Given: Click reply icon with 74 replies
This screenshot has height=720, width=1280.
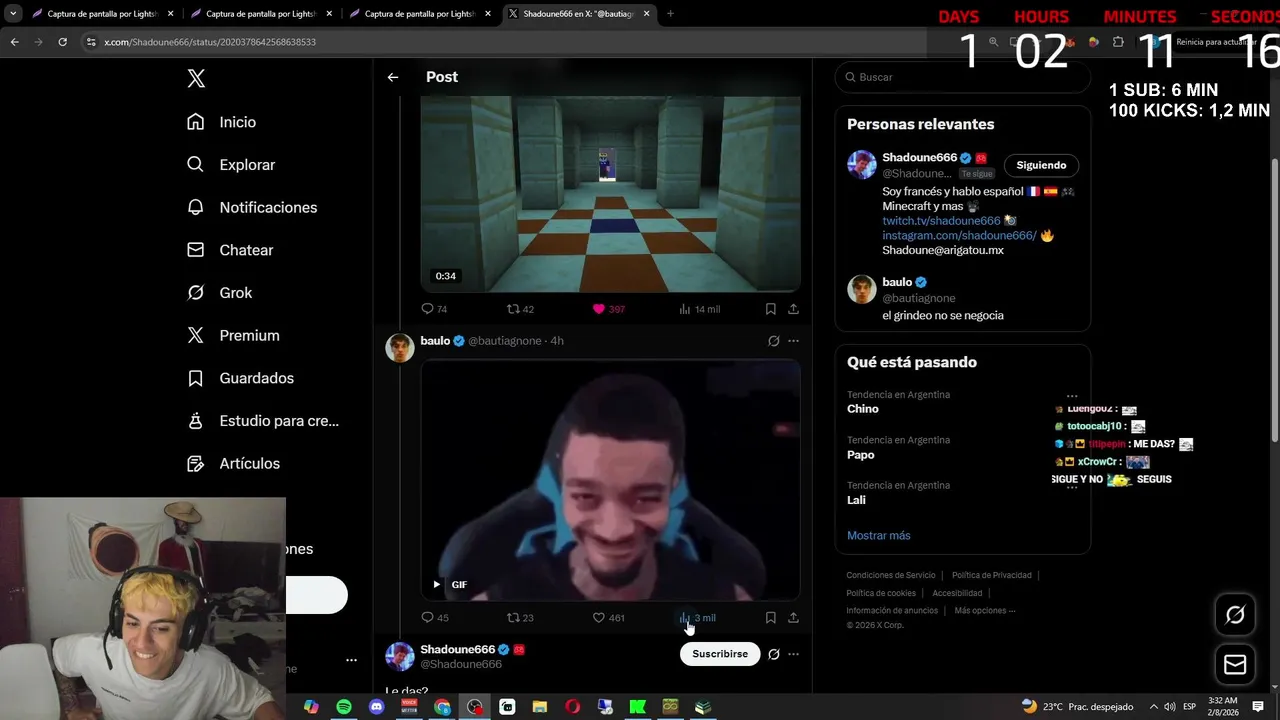Looking at the screenshot, I should click(427, 309).
